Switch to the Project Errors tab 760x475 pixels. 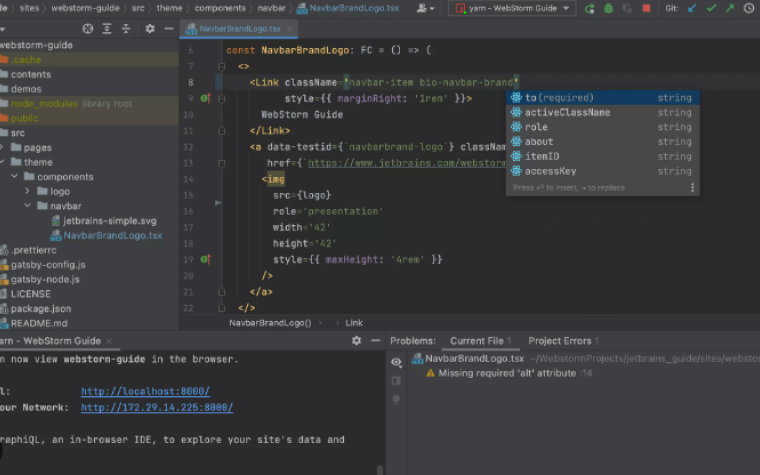(x=563, y=341)
